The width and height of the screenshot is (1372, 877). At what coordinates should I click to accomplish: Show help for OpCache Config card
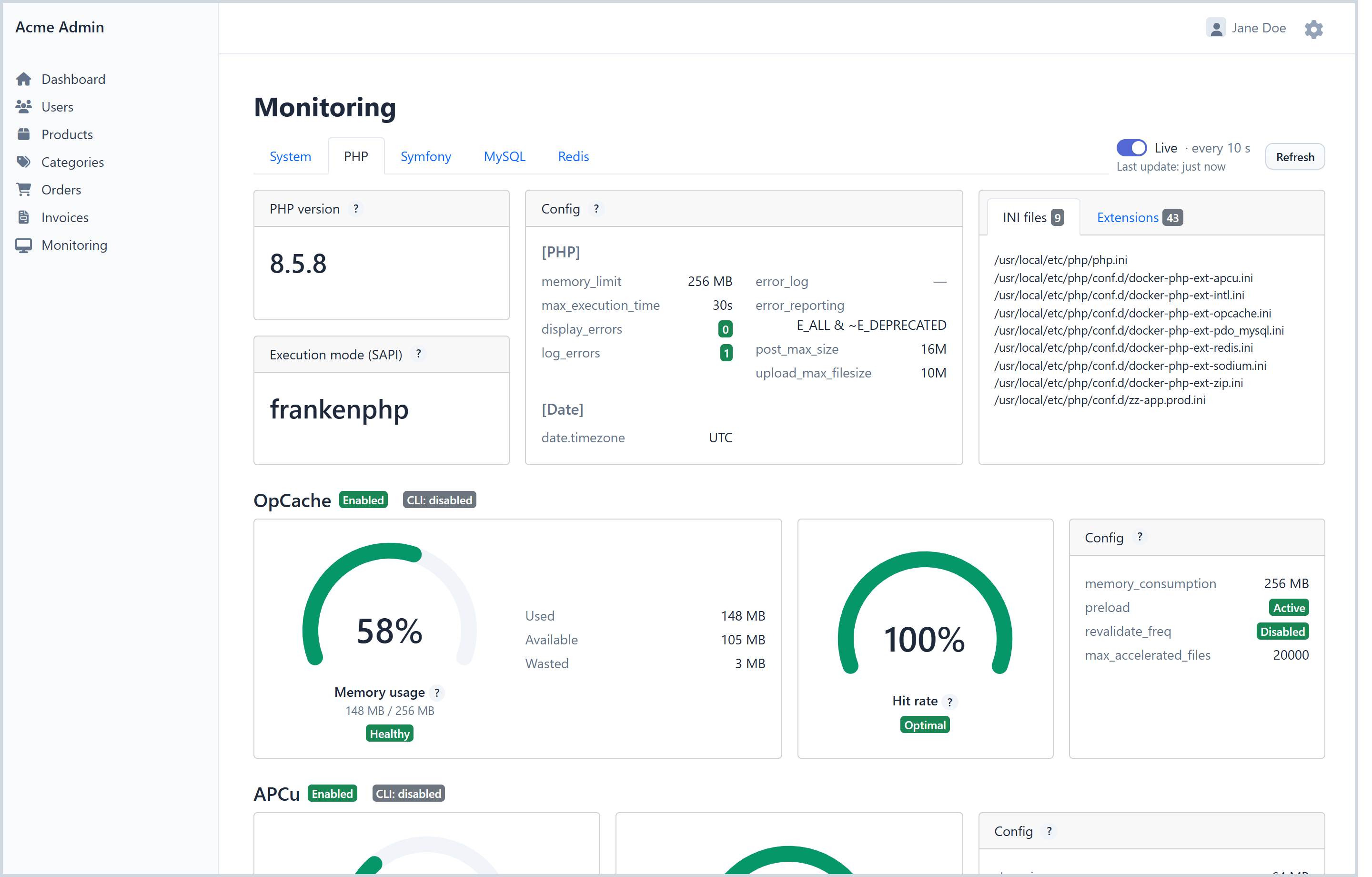[x=1140, y=538]
